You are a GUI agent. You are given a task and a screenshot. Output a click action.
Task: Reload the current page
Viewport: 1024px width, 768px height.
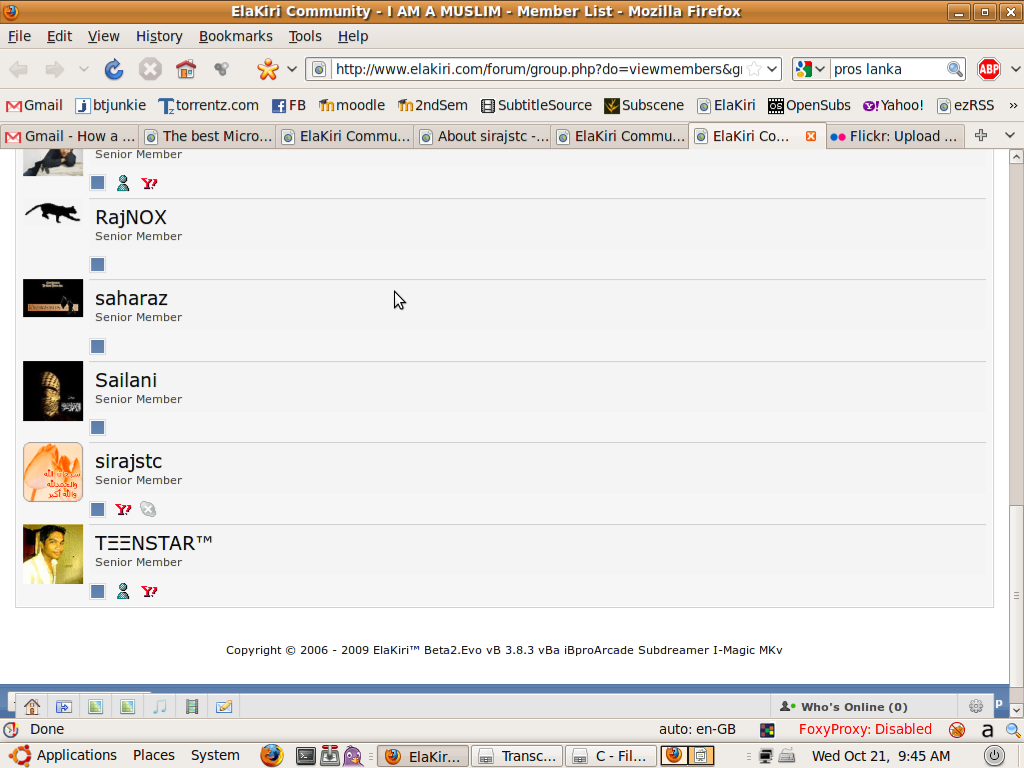(x=114, y=69)
